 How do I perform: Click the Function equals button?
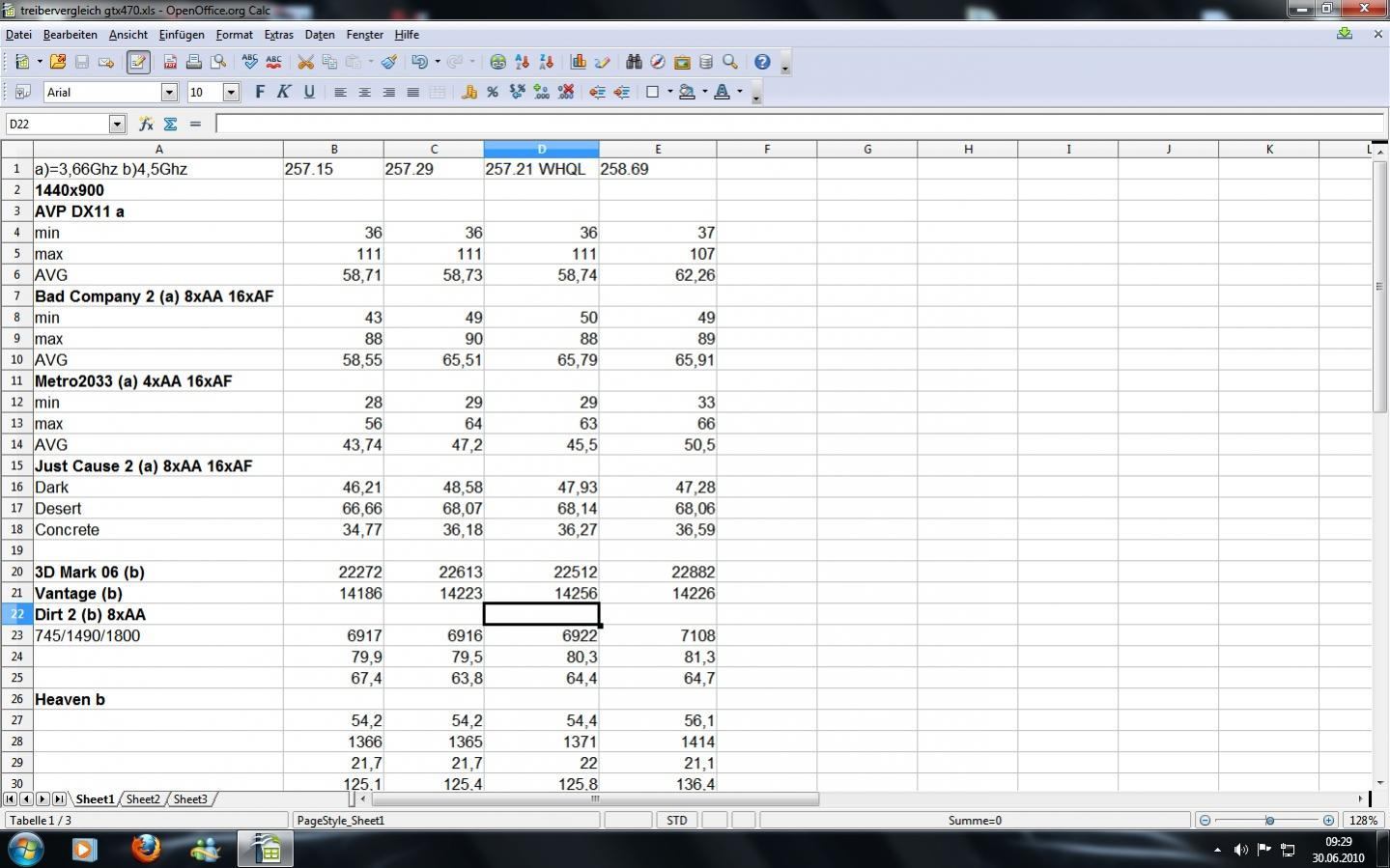pos(195,124)
